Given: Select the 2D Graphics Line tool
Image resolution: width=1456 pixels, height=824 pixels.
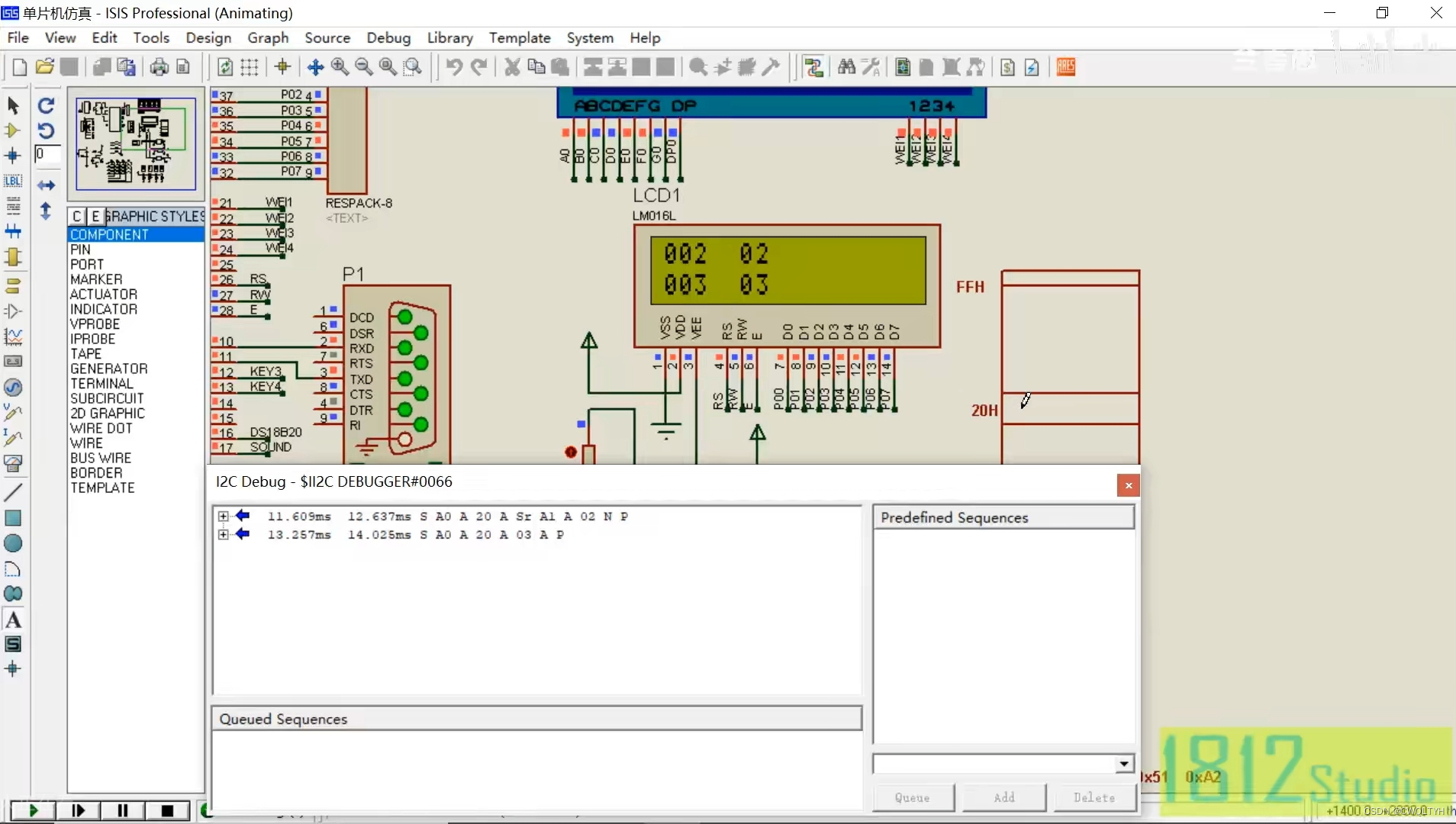Looking at the screenshot, I should coord(13,492).
